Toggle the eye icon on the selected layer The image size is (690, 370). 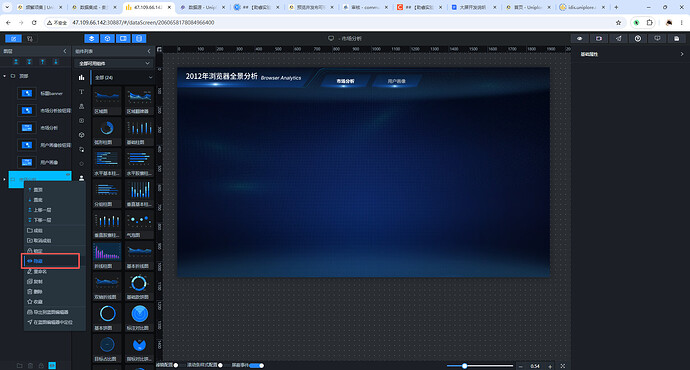(68, 175)
